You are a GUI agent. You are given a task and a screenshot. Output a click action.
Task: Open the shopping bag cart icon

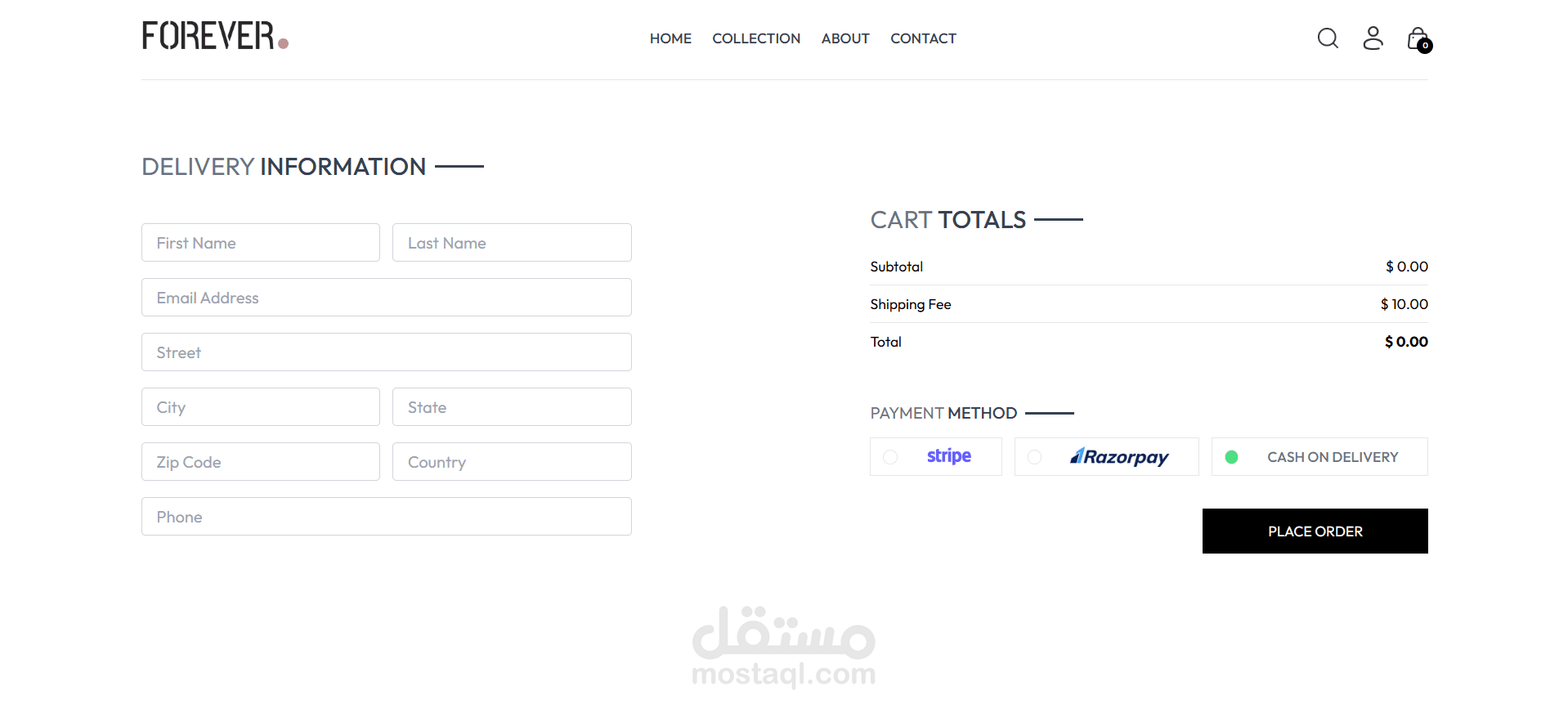click(x=1418, y=38)
